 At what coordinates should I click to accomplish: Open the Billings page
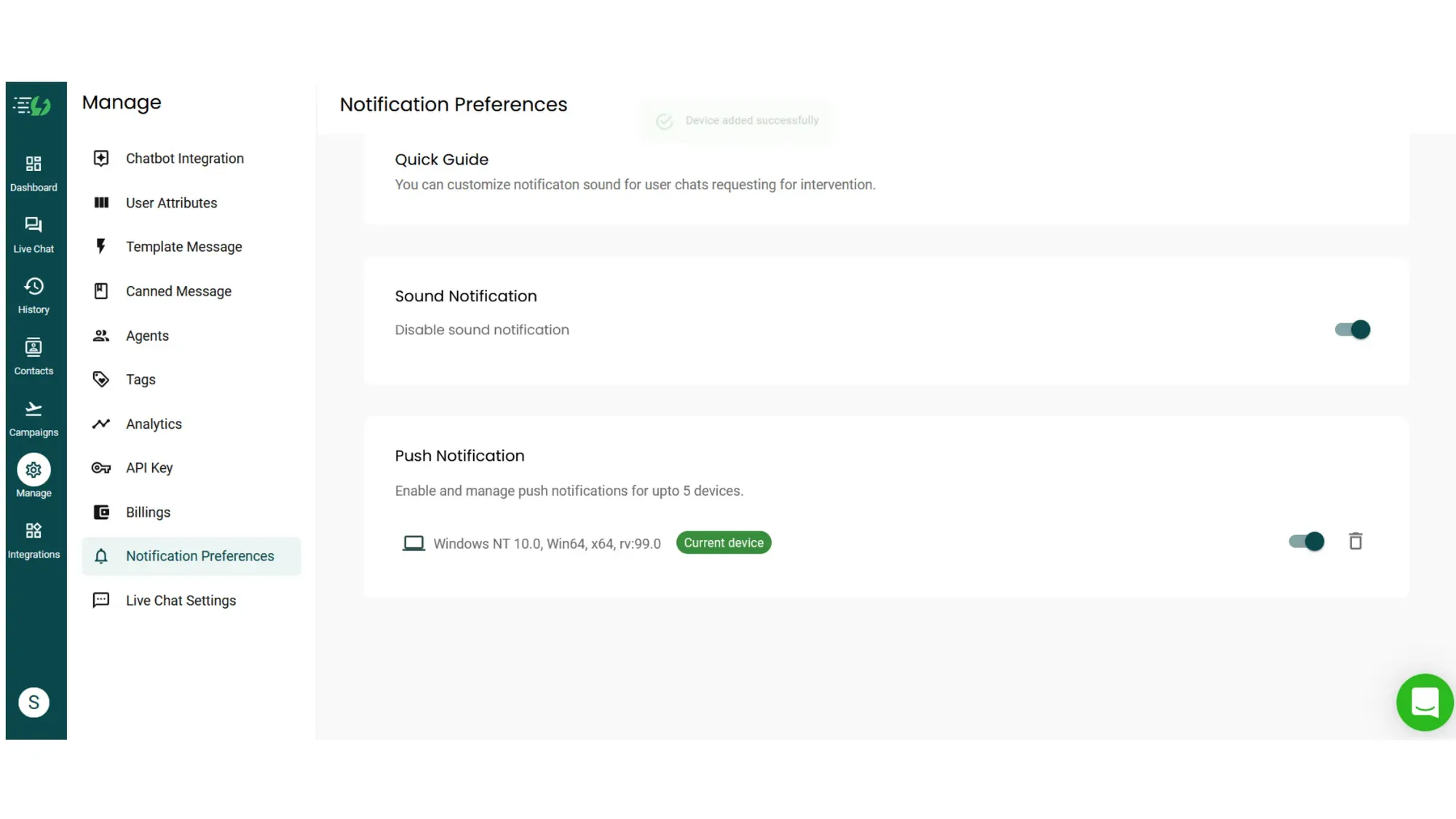click(x=148, y=512)
